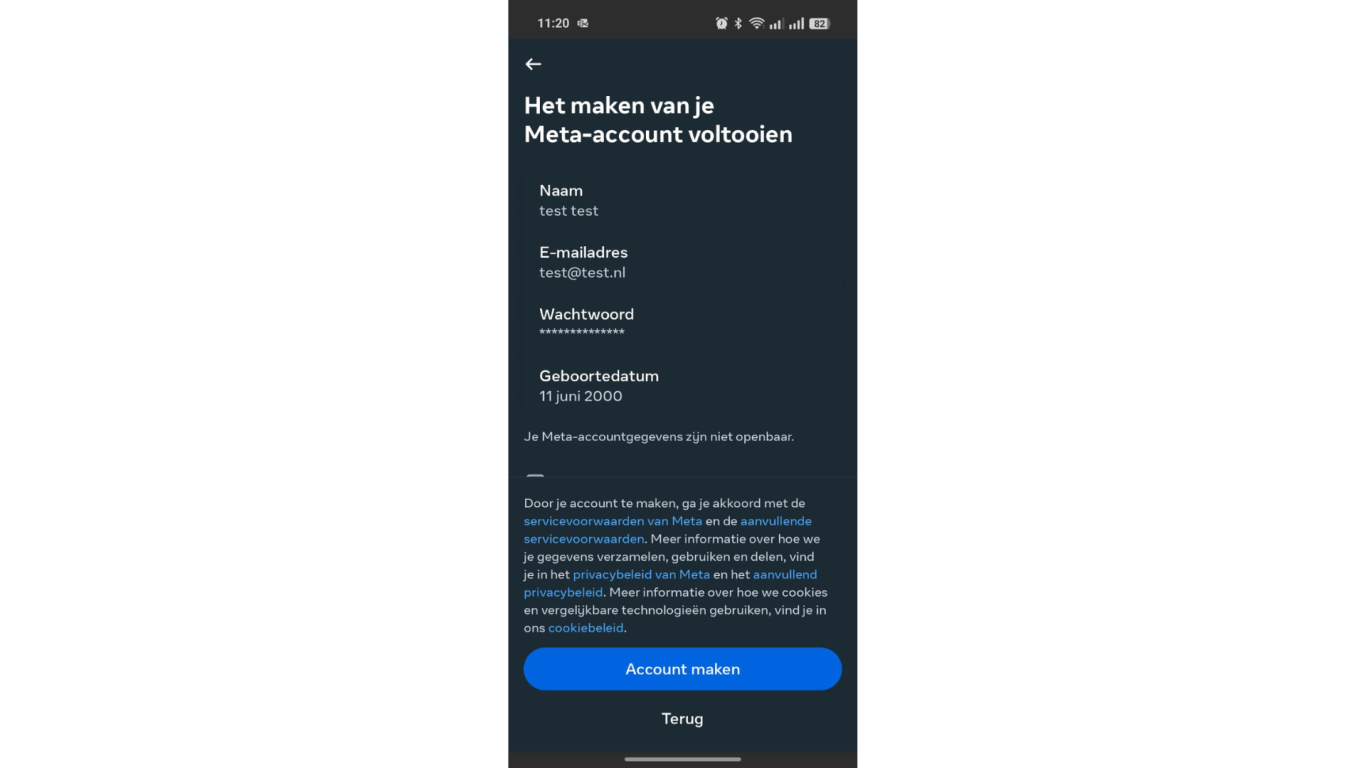Tap the battery level indicator showing 82
The height and width of the screenshot is (768, 1366).
pos(819,23)
